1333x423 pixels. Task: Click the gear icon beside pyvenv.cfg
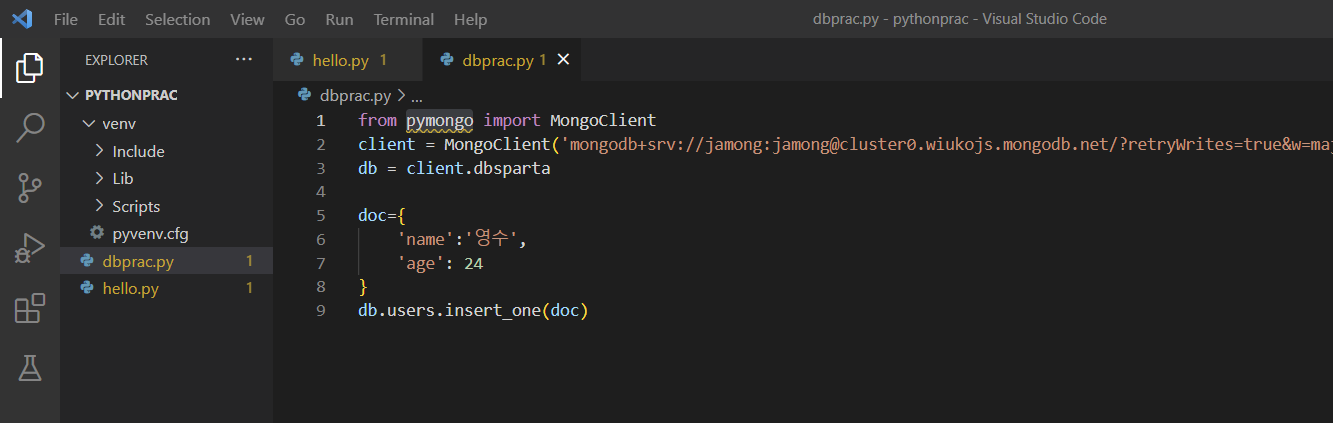(x=97, y=233)
